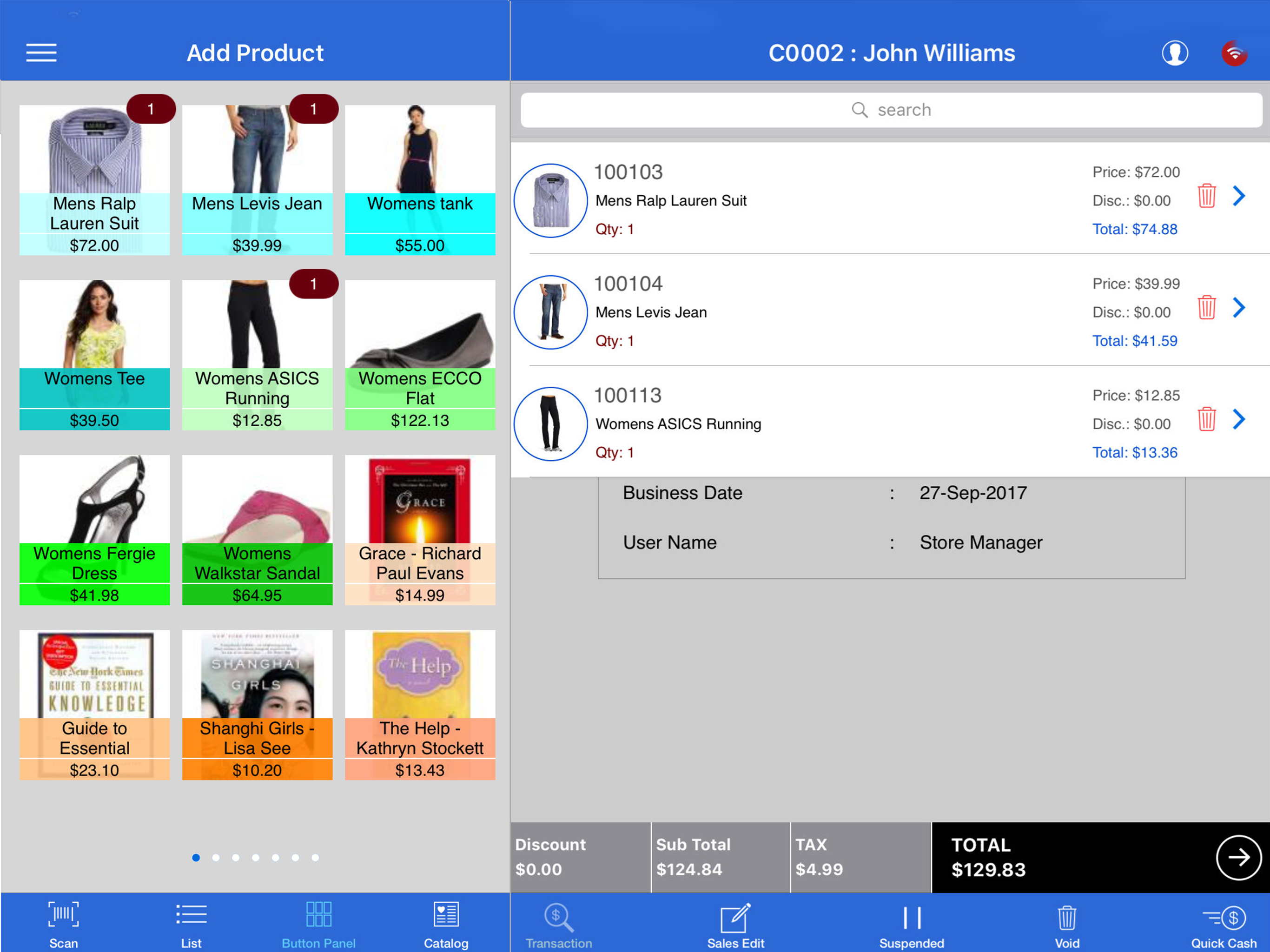Tap the customer profile icon
This screenshot has height=952, width=1270.
[x=1175, y=53]
